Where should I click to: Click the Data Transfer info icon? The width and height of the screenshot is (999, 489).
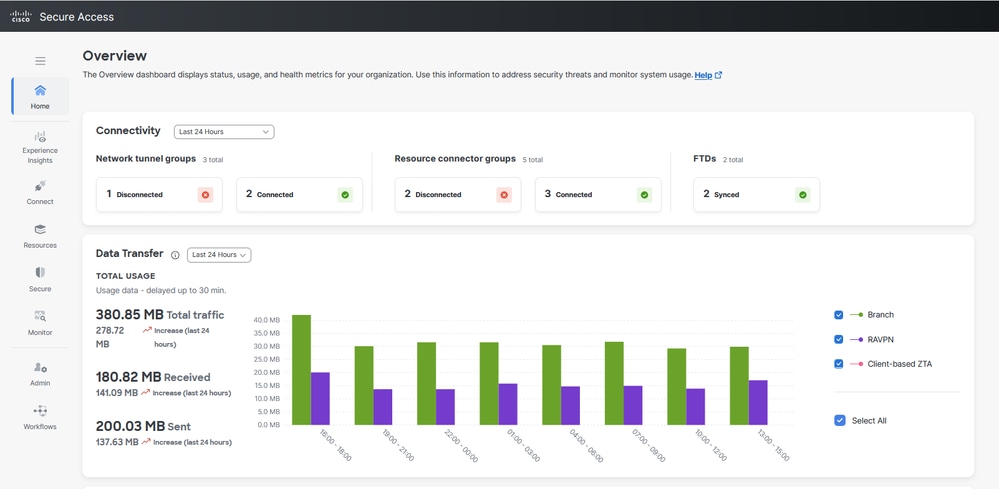[175, 255]
